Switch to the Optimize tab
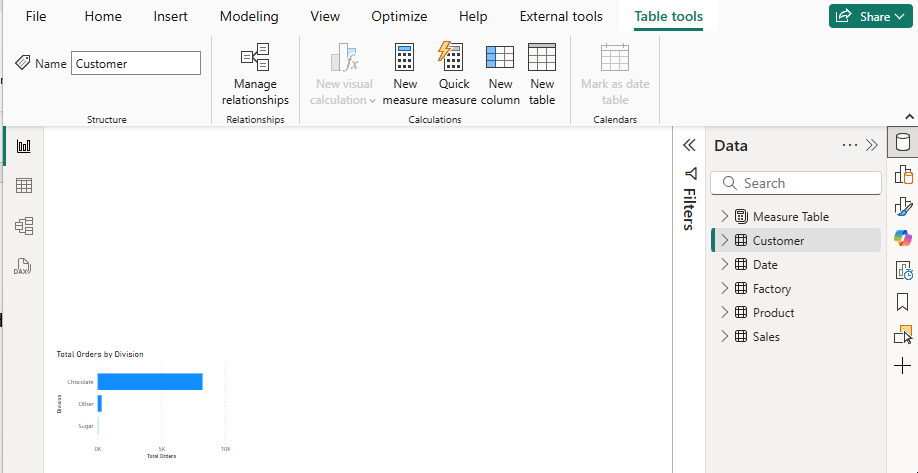This screenshot has height=473, width=918. tap(399, 16)
